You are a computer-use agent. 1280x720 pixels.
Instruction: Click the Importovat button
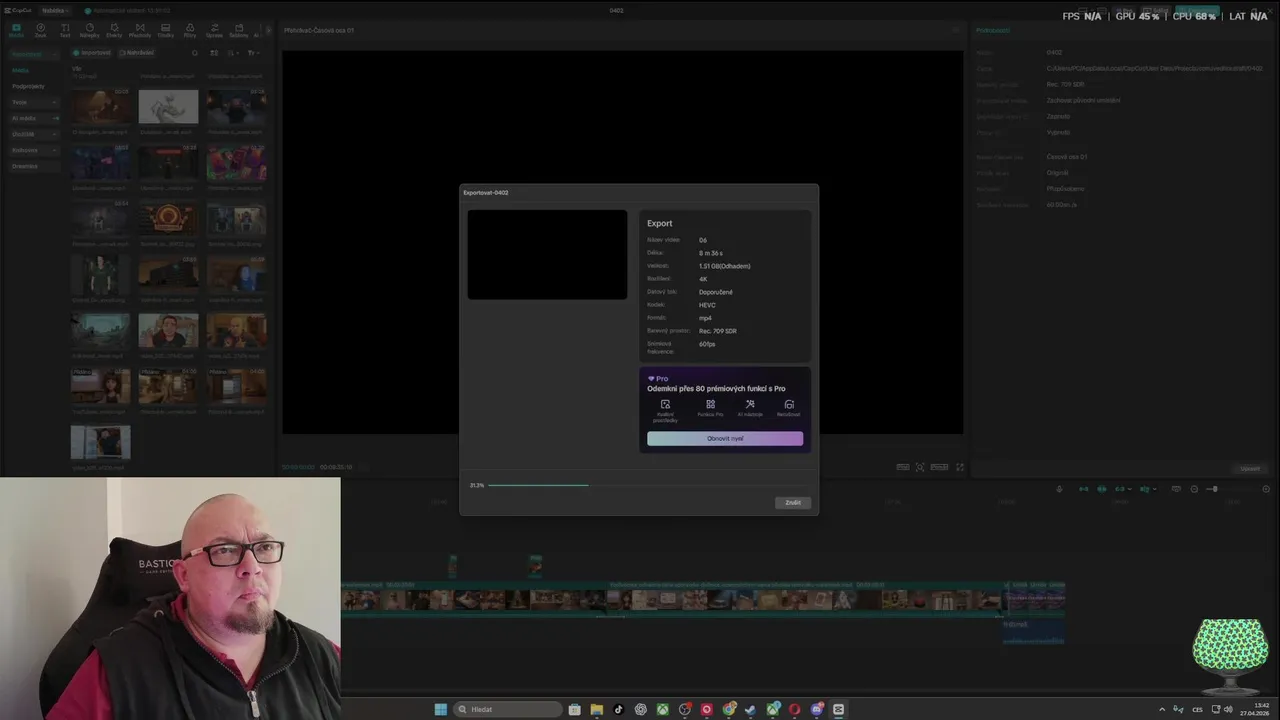92,53
